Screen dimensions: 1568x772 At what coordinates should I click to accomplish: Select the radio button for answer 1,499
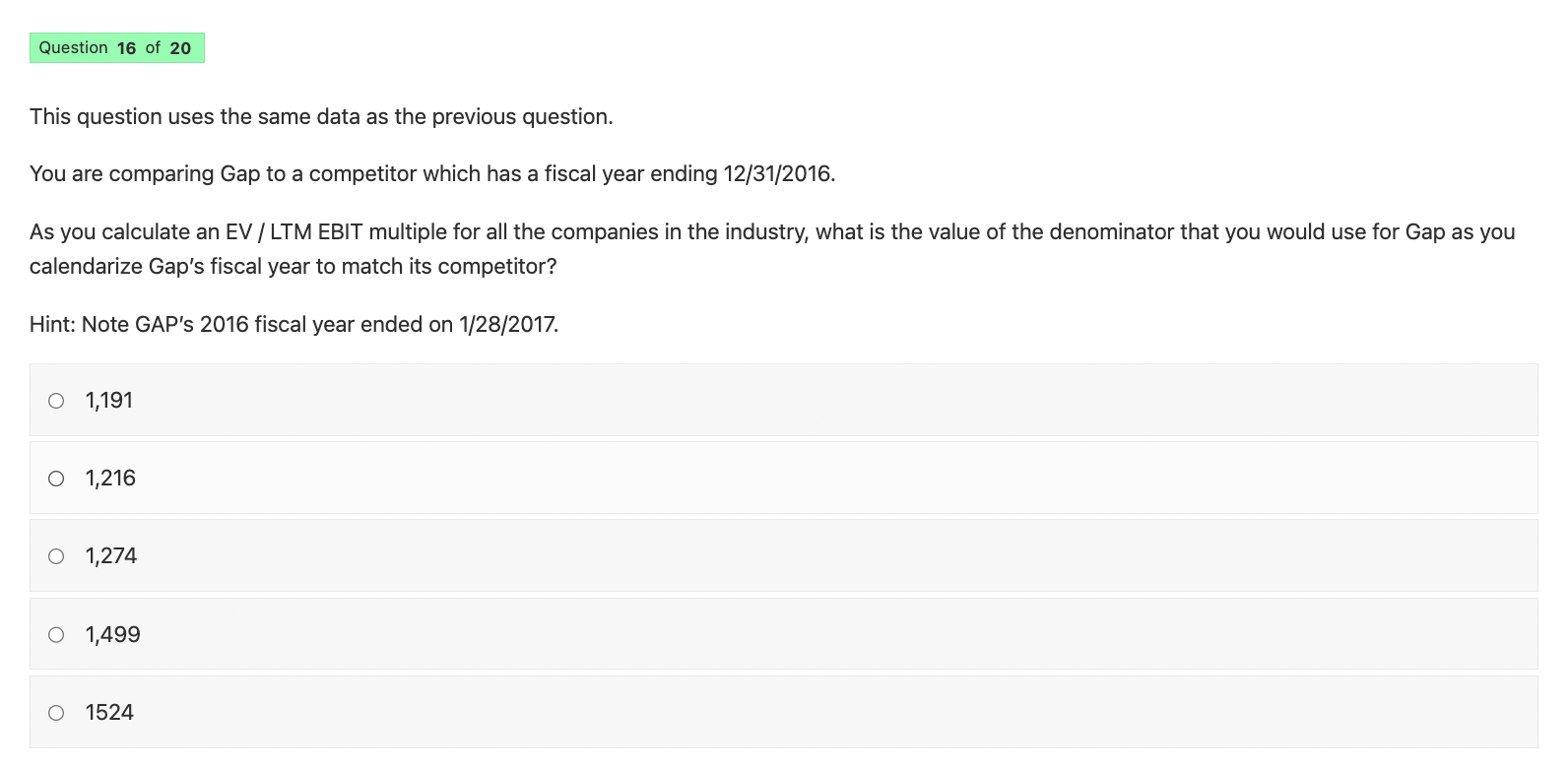click(x=56, y=634)
